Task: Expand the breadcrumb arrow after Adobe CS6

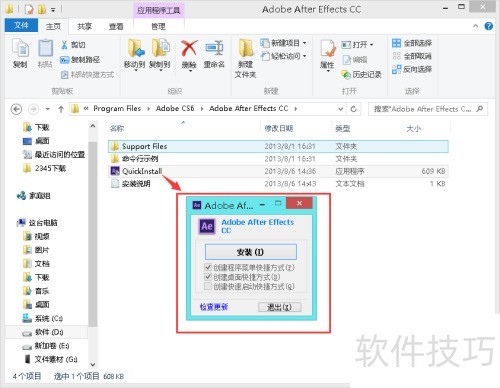Action: click(x=202, y=109)
